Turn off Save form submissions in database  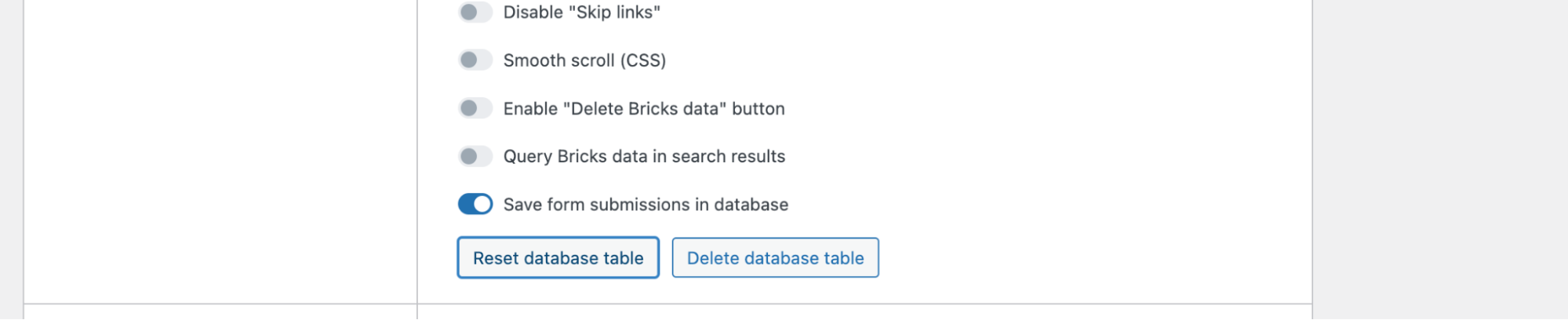475,204
